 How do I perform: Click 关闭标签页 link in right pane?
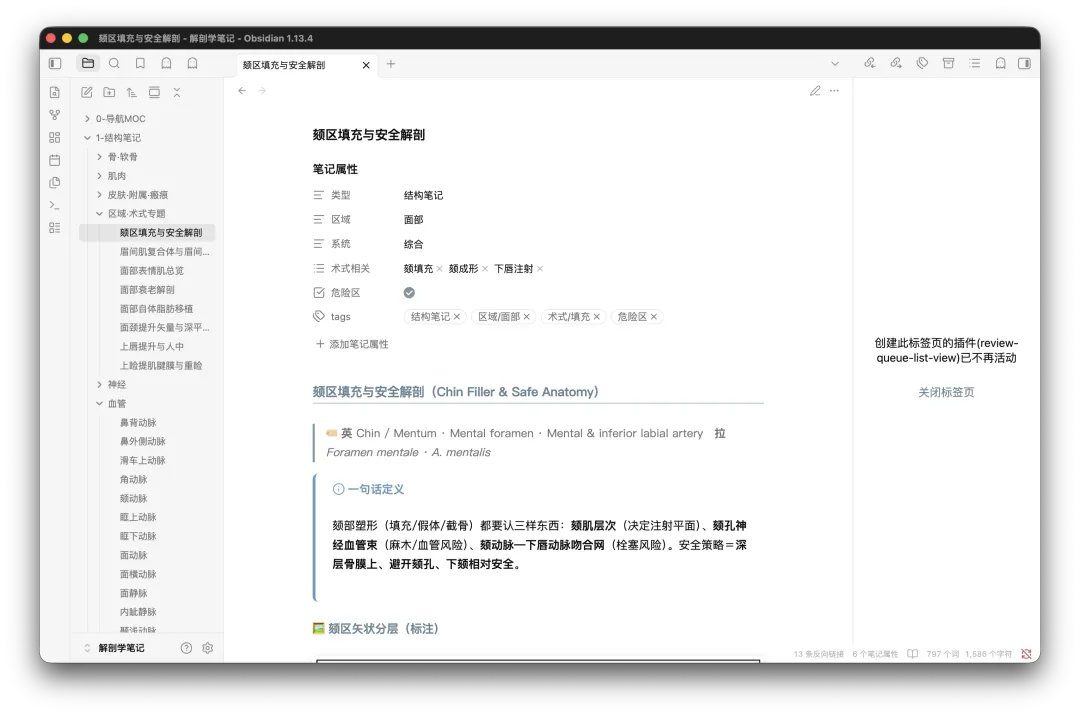pos(946,392)
